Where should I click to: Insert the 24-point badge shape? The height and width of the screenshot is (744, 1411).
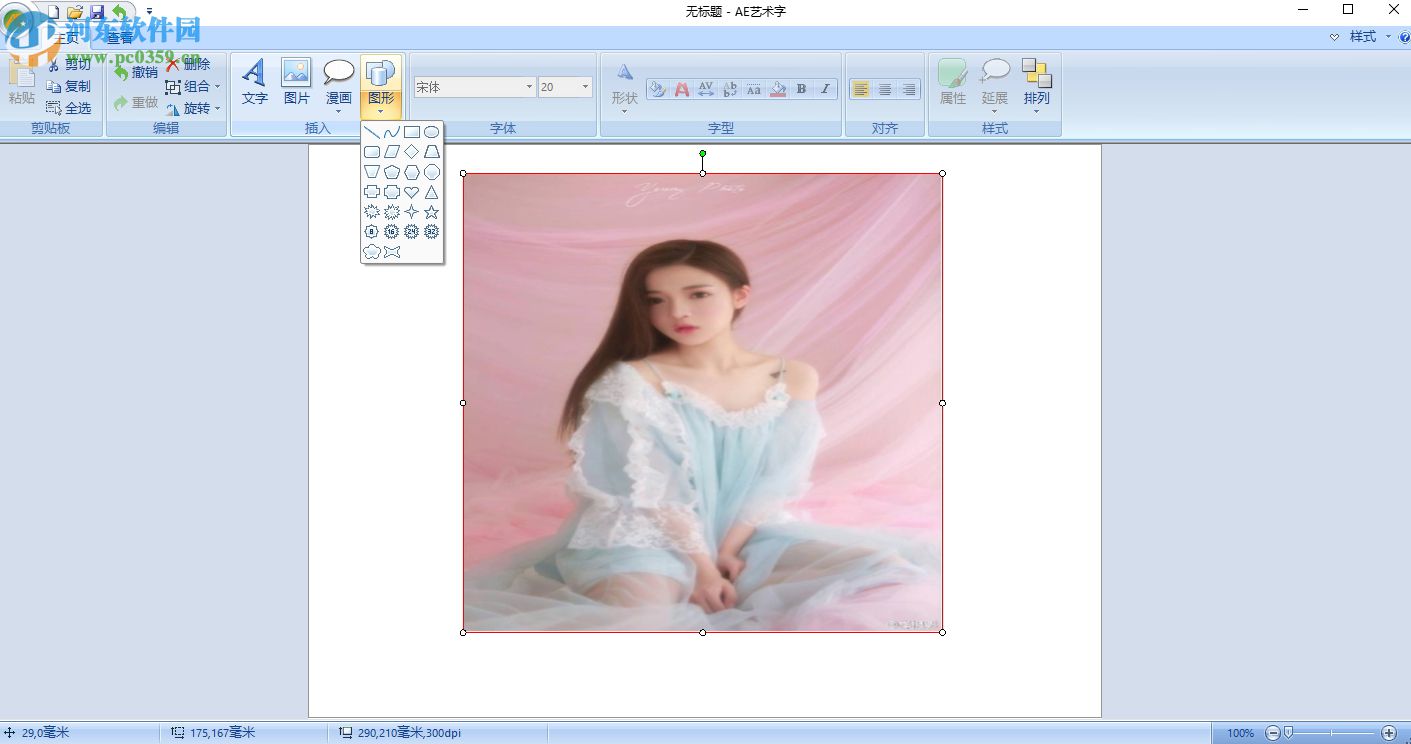click(x=412, y=232)
